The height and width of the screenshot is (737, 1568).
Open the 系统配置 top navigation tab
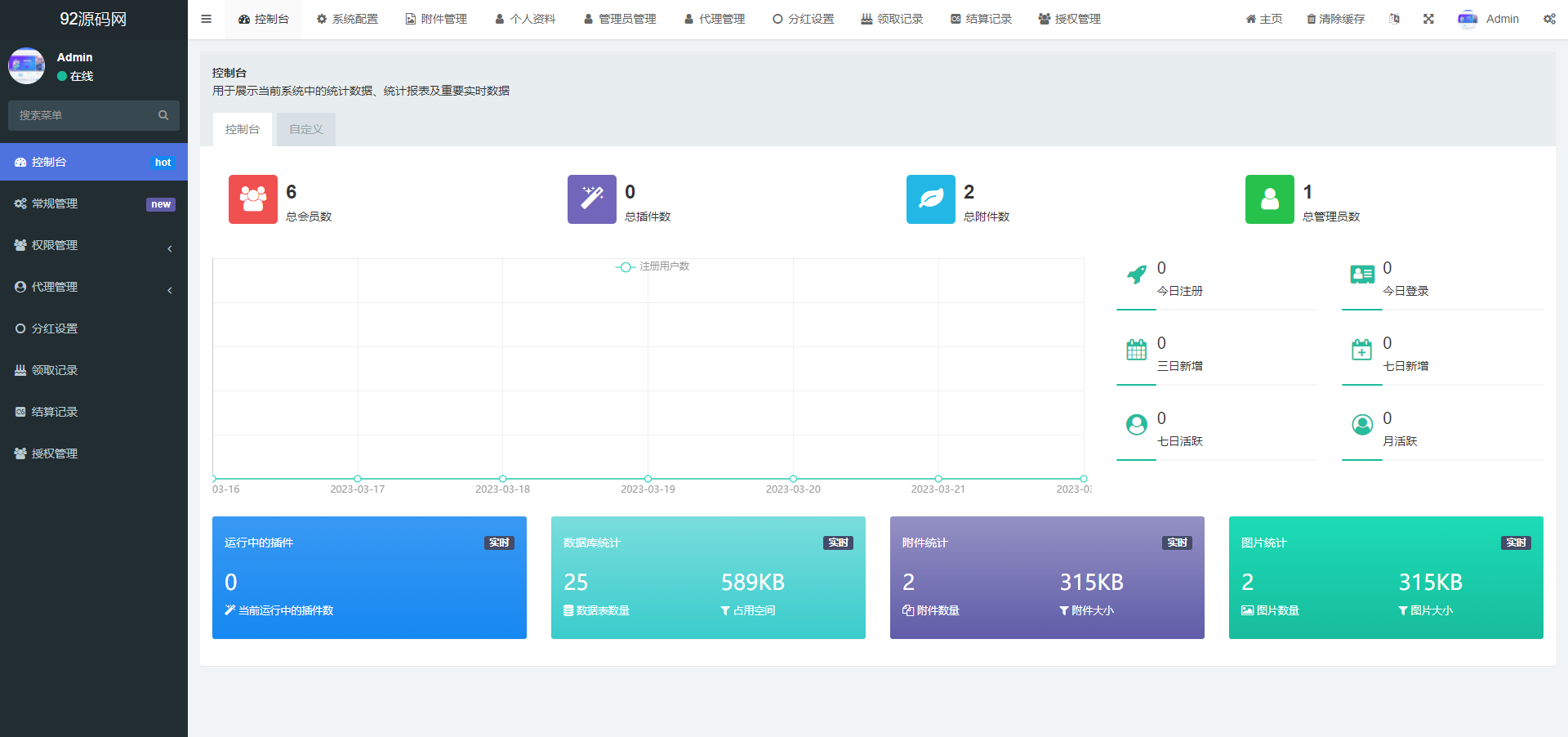pos(347,19)
